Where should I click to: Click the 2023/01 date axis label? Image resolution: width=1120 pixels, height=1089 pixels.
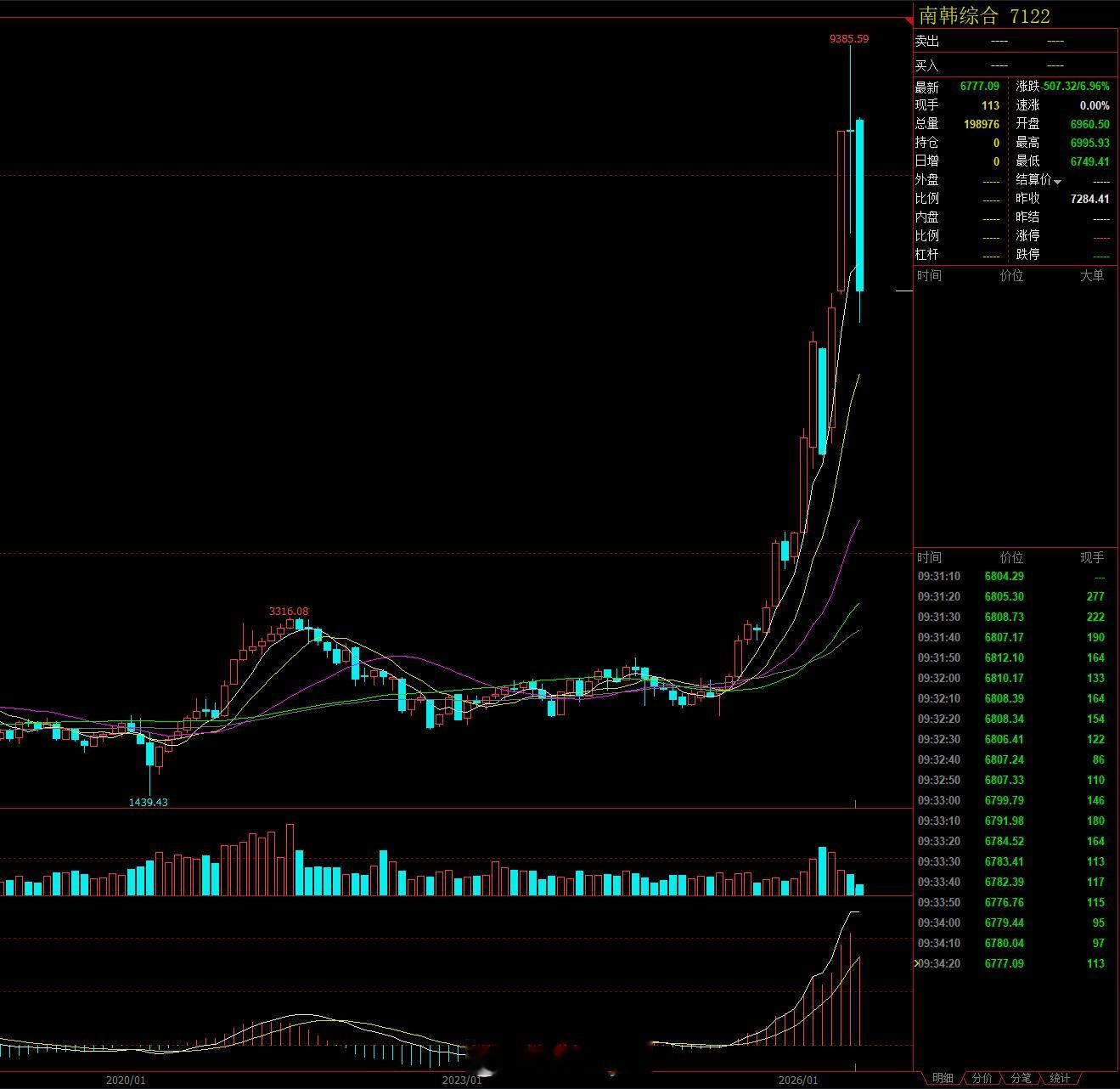click(x=462, y=1080)
